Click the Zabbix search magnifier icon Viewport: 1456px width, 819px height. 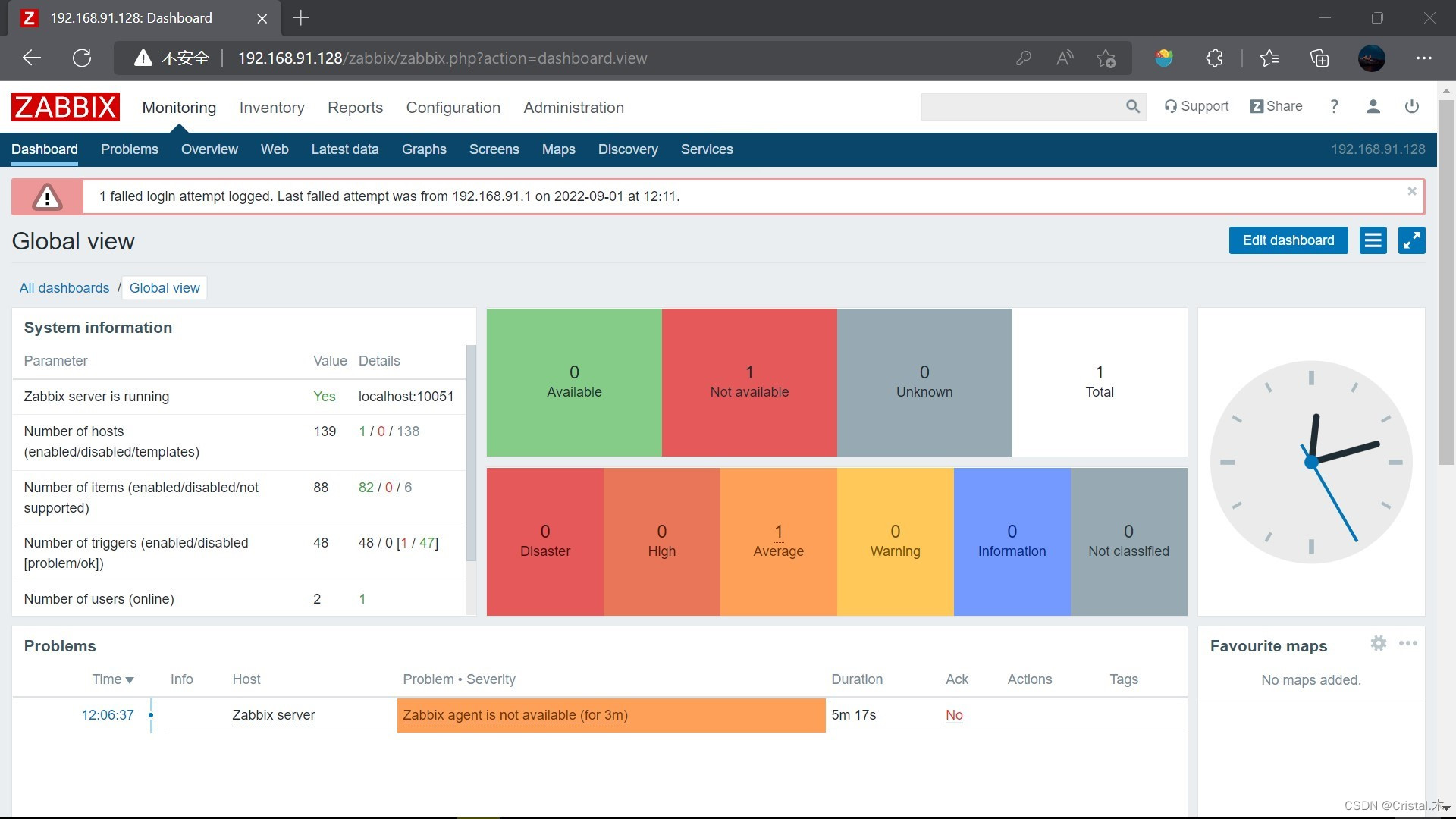point(1132,107)
